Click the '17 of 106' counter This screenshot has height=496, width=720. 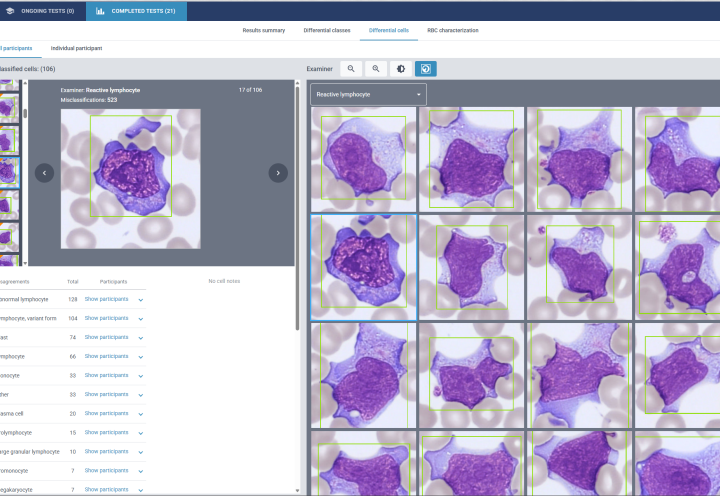tap(250, 90)
